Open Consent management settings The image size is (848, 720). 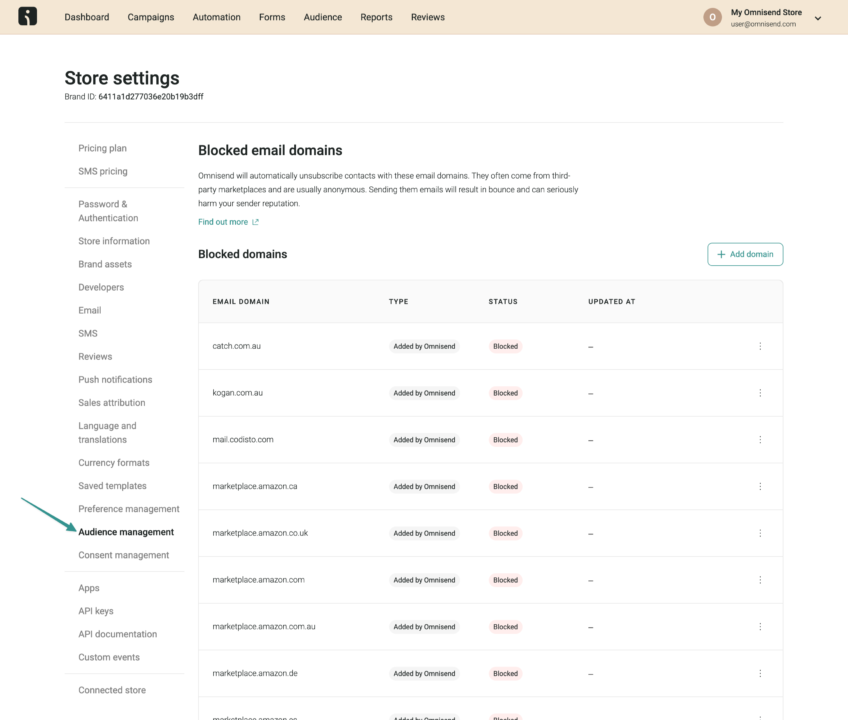tap(123, 556)
